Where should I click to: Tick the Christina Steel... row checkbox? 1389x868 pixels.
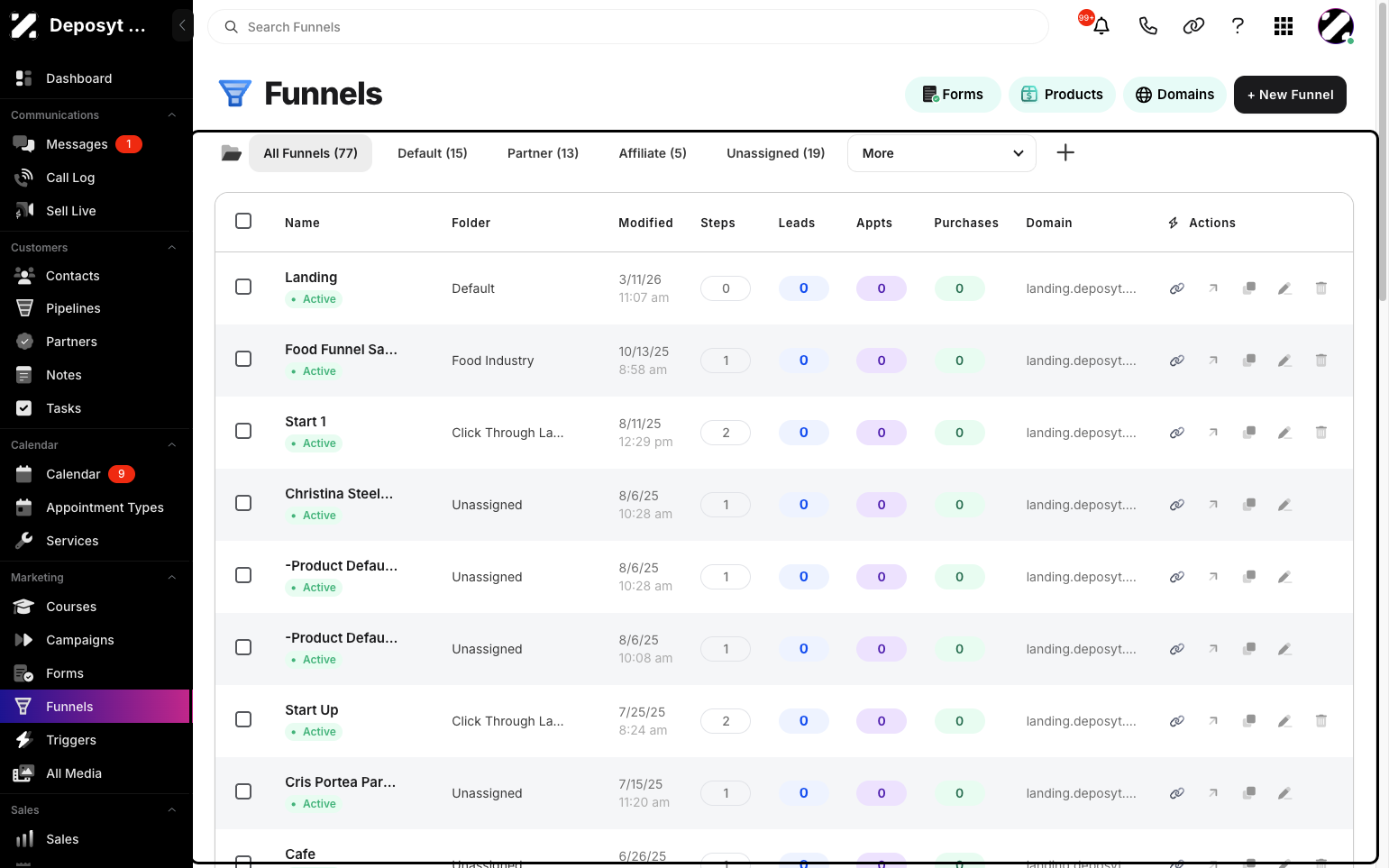click(243, 503)
